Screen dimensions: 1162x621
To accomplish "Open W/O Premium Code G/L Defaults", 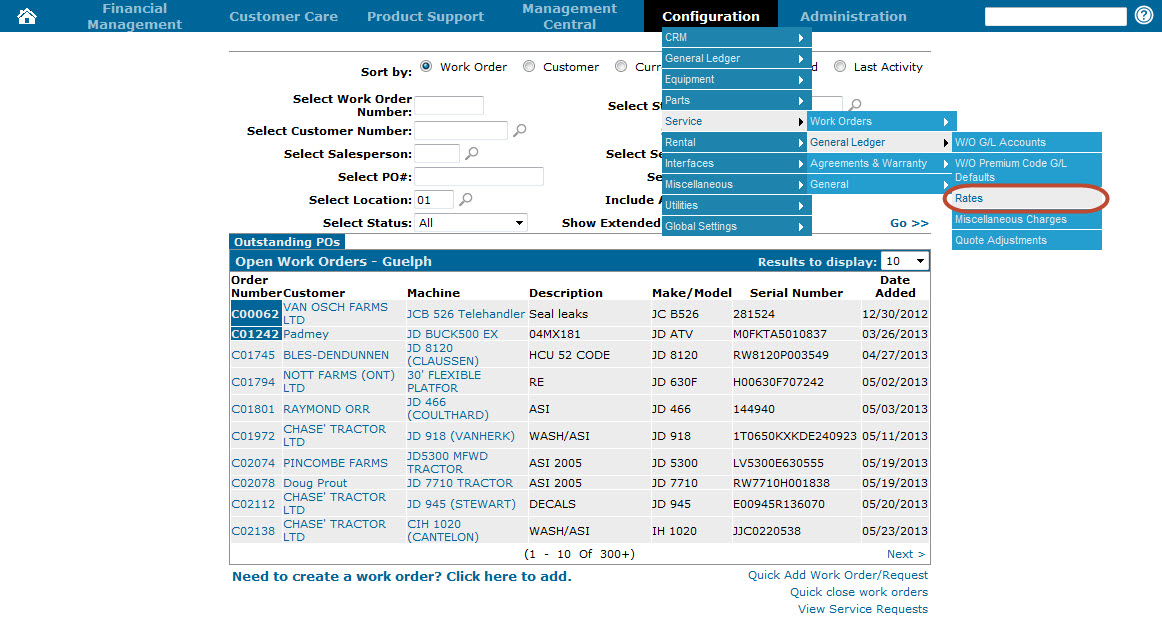I will [x=1026, y=170].
